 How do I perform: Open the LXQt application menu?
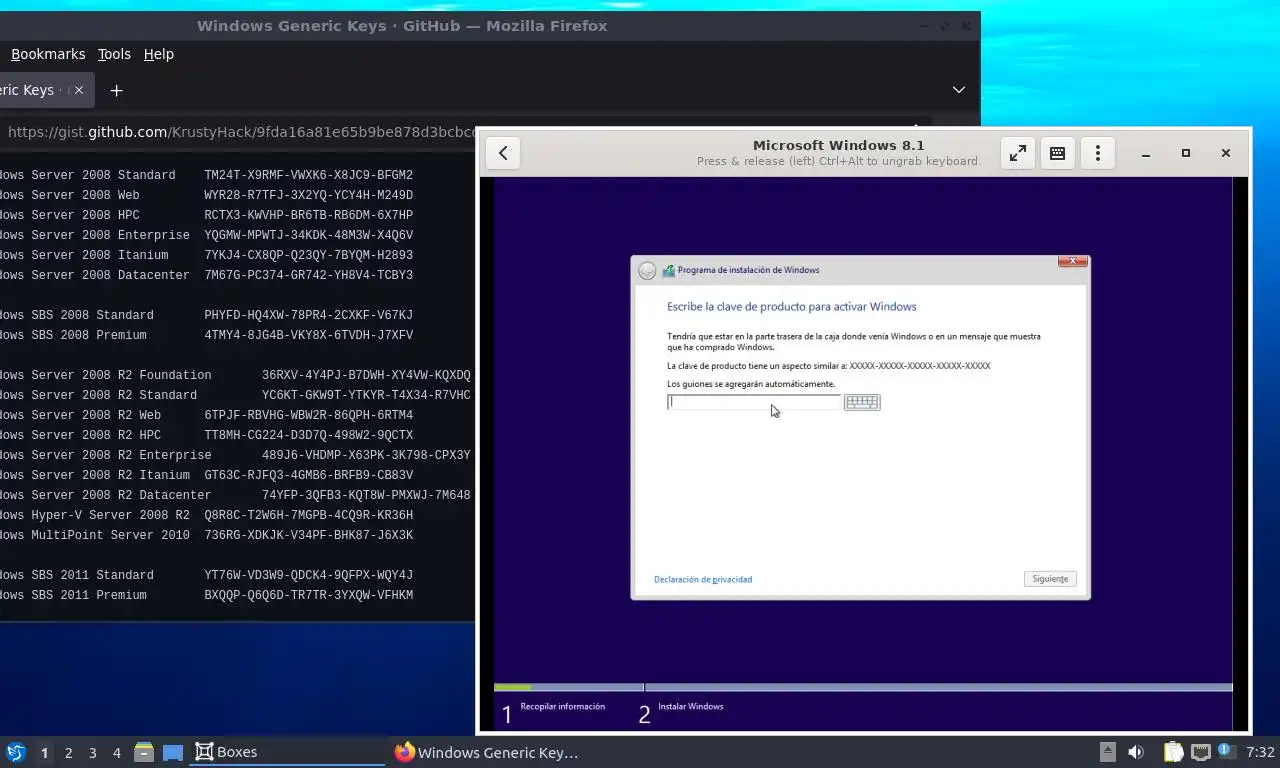pos(16,752)
